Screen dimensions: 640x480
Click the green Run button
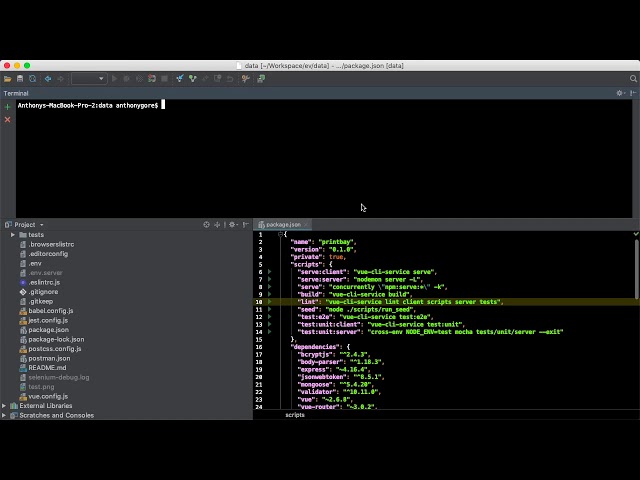click(x=115, y=79)
